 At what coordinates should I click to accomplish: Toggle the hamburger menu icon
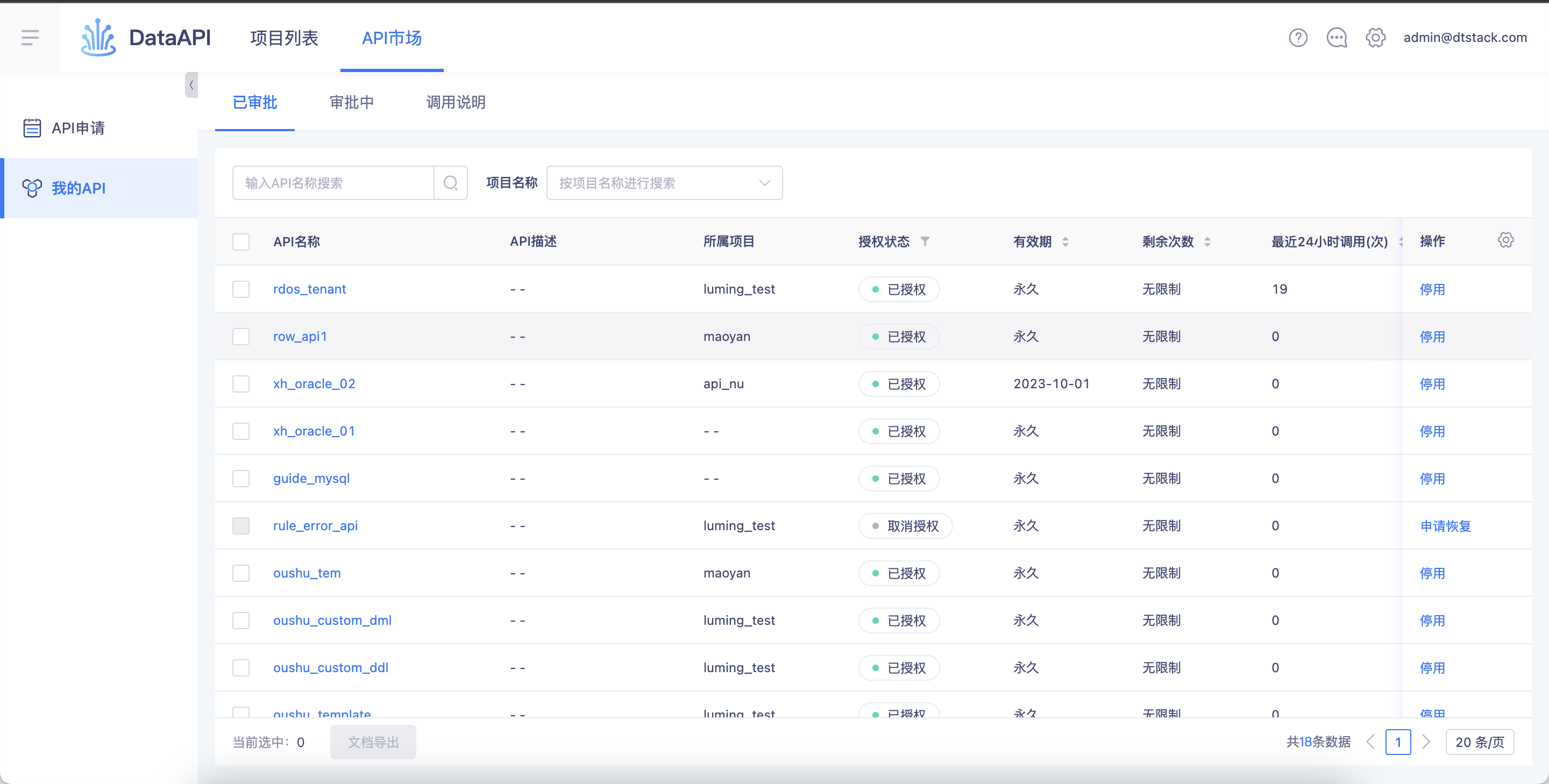point(30,38)
